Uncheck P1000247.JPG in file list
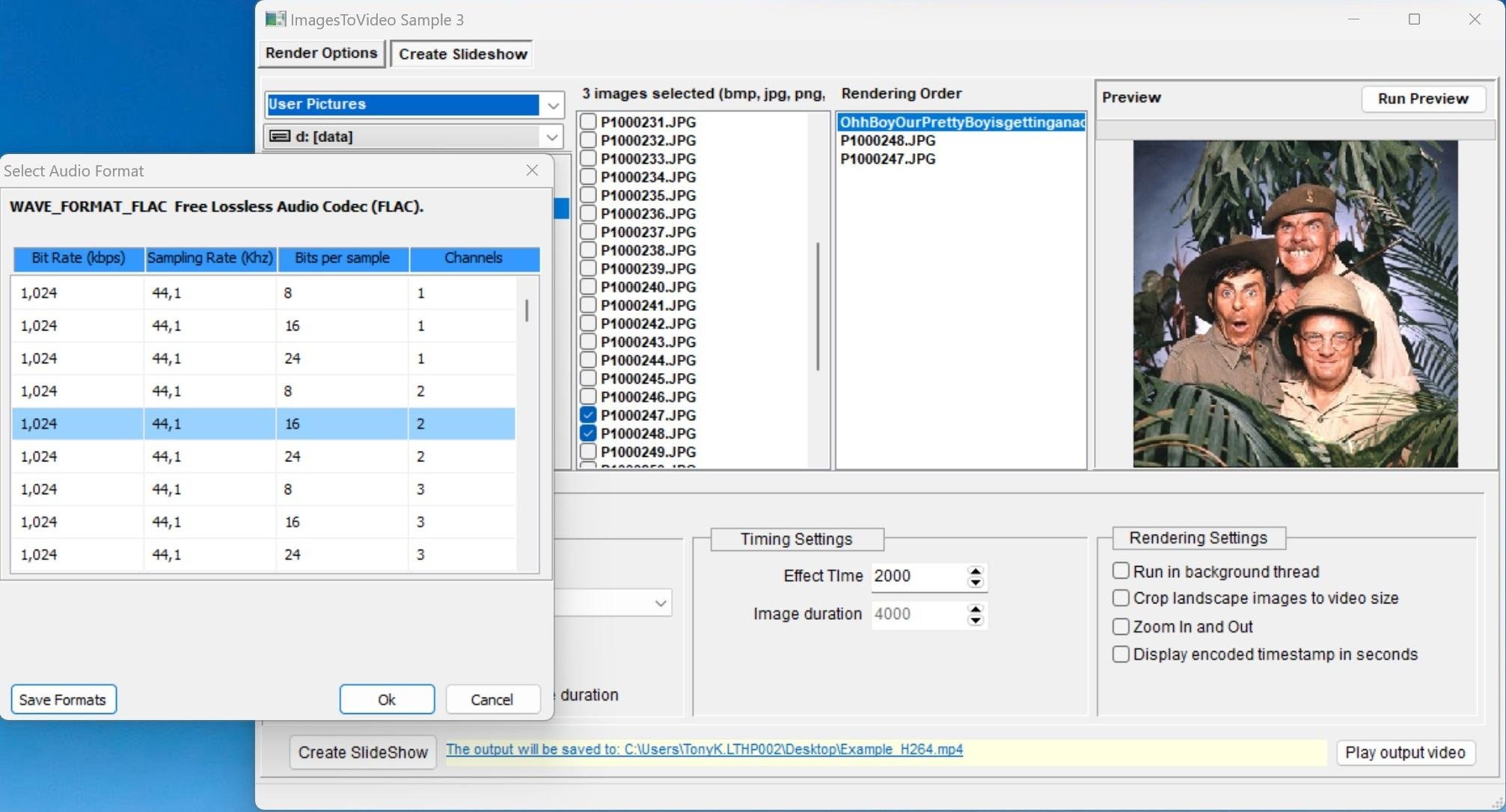1506x812 pixels. (588, 415)
